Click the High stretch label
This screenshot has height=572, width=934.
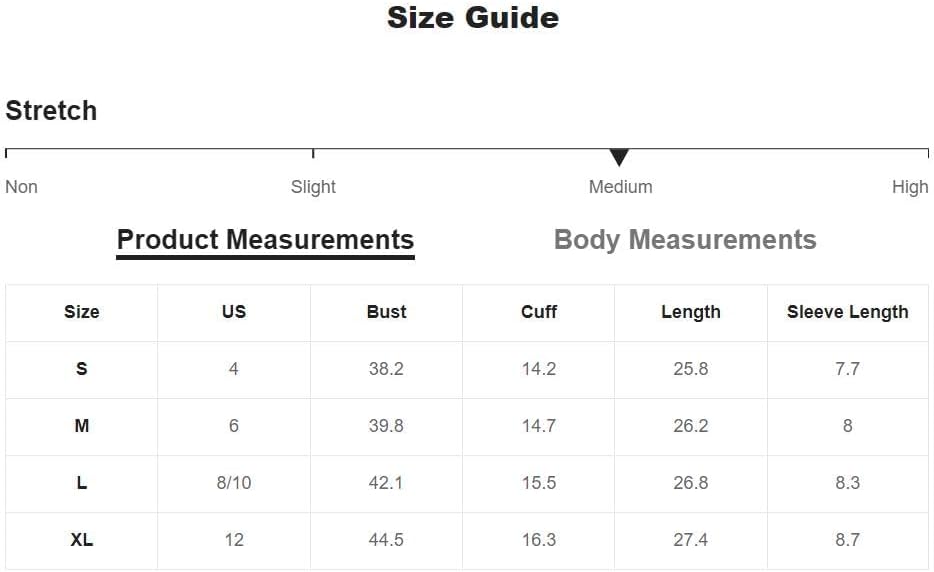click(x=910, y=187)
